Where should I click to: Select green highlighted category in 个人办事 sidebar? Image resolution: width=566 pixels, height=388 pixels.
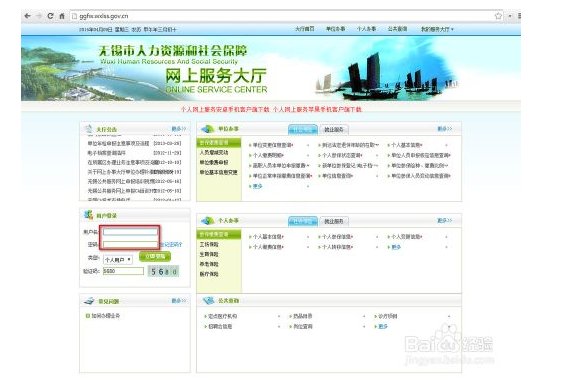(219, 234)
